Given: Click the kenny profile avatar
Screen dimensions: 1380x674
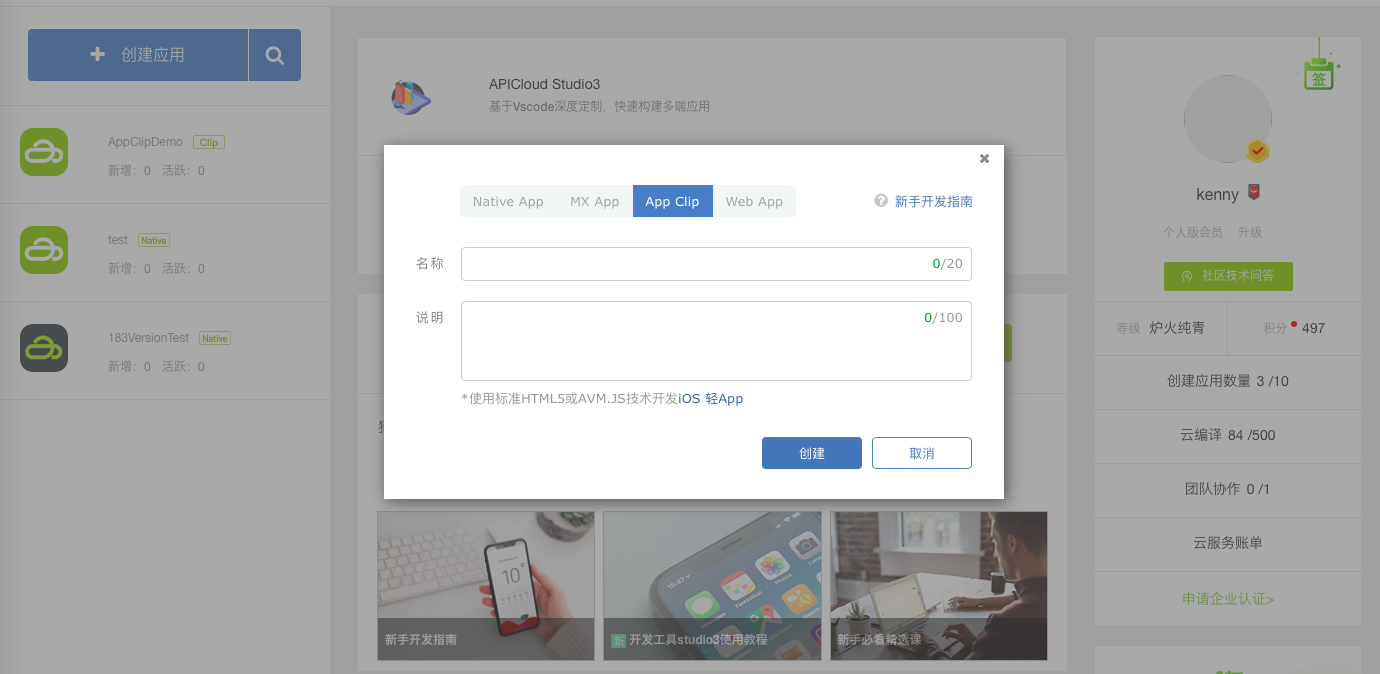Looking at the screenshot, I should tap(1228, 120).
